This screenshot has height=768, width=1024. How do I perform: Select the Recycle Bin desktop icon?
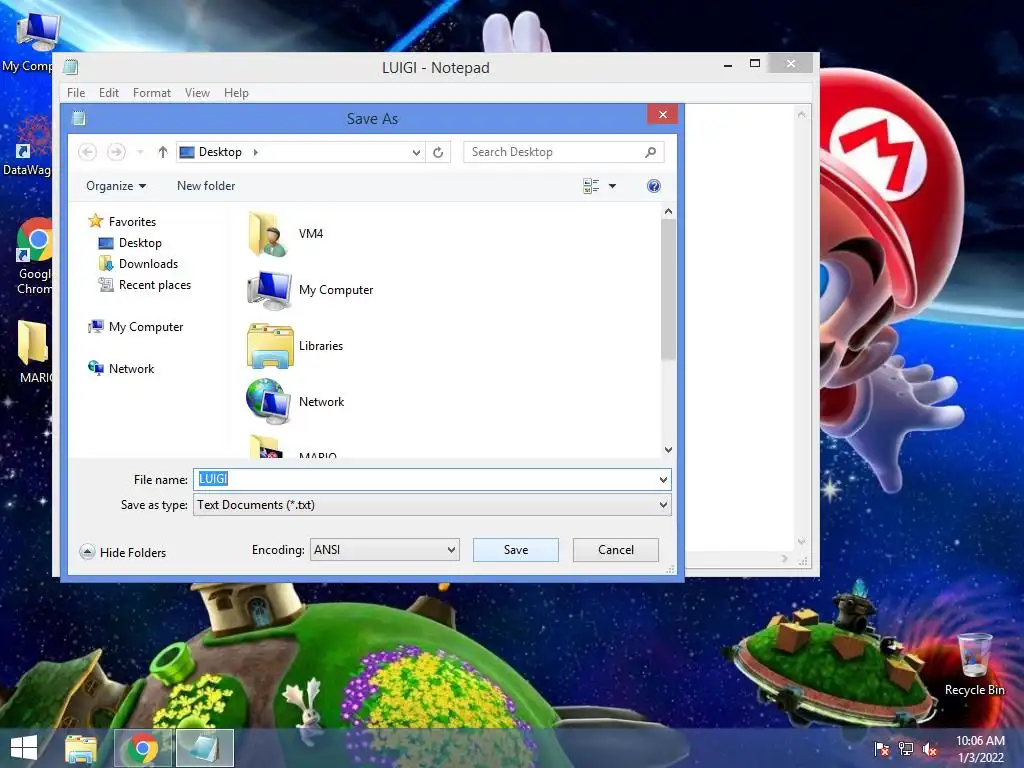tap(974, 665)
